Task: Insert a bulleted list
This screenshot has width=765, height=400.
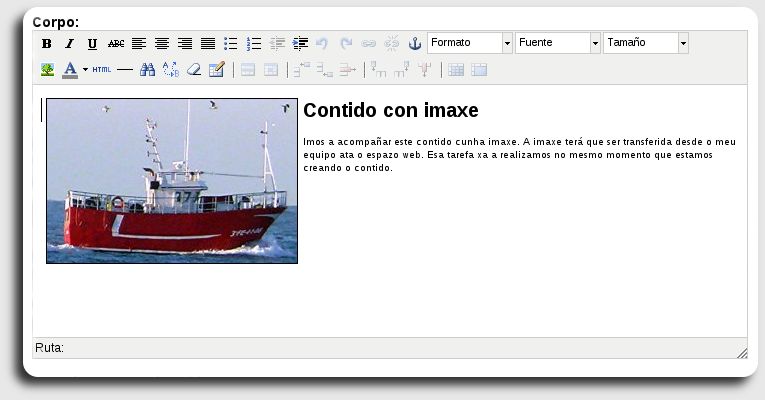Action: 231,43
